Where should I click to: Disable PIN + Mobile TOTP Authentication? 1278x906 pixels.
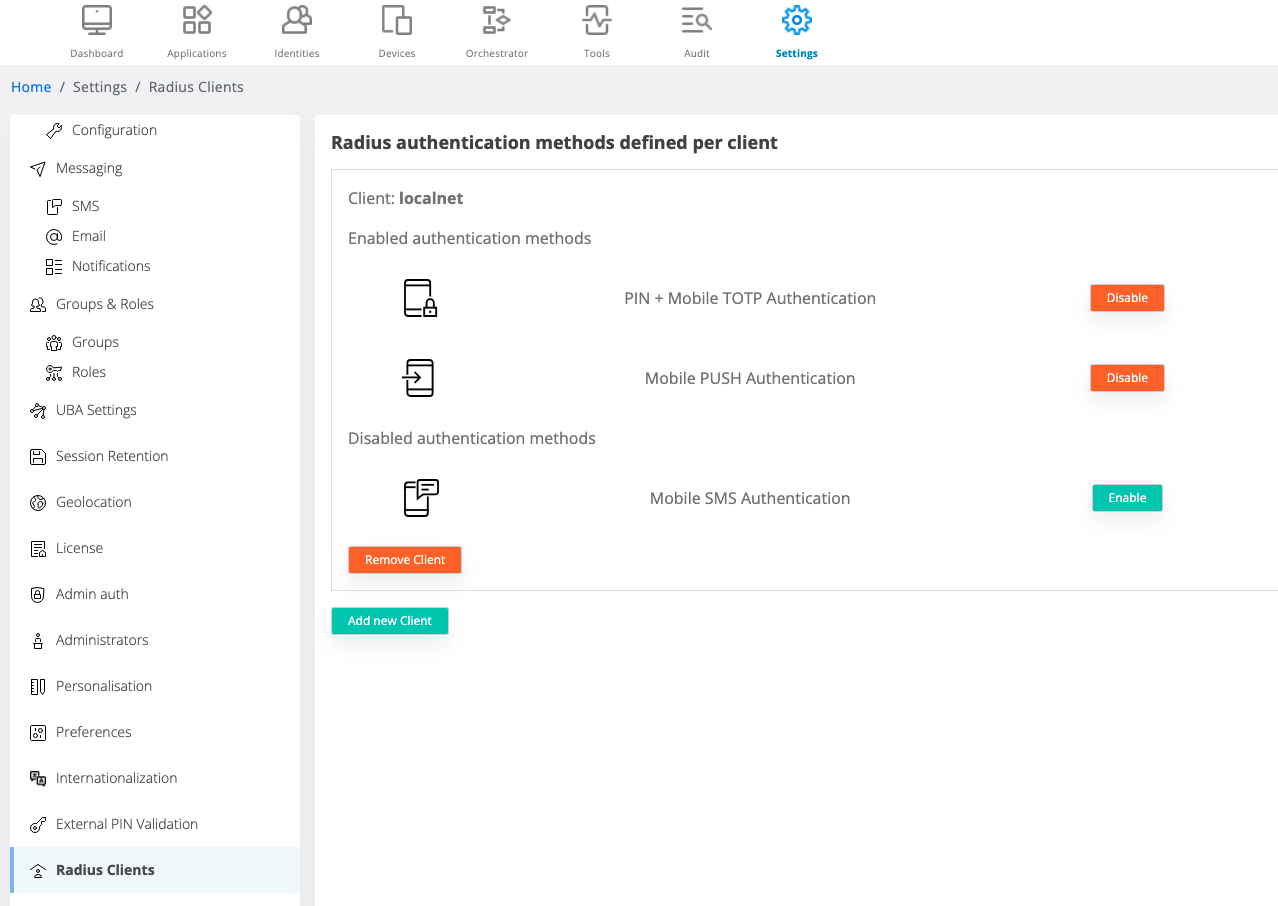coord(1127,297)
